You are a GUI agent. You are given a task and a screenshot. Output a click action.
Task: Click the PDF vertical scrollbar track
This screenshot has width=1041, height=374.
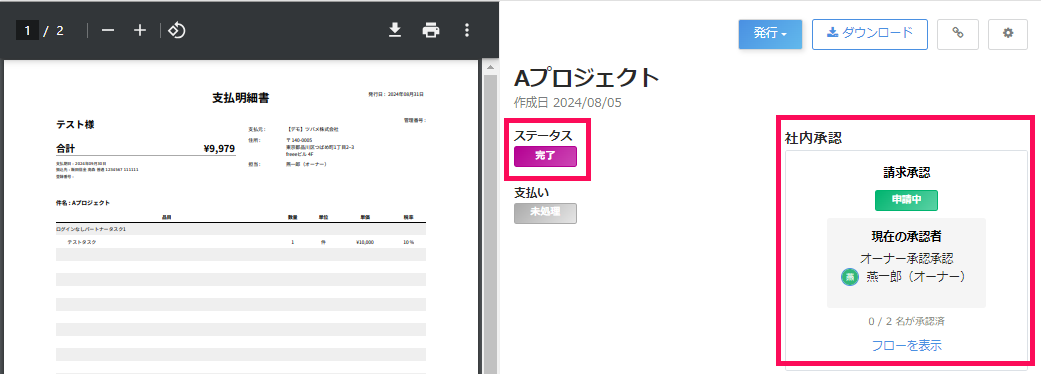[x=491, y=224]
